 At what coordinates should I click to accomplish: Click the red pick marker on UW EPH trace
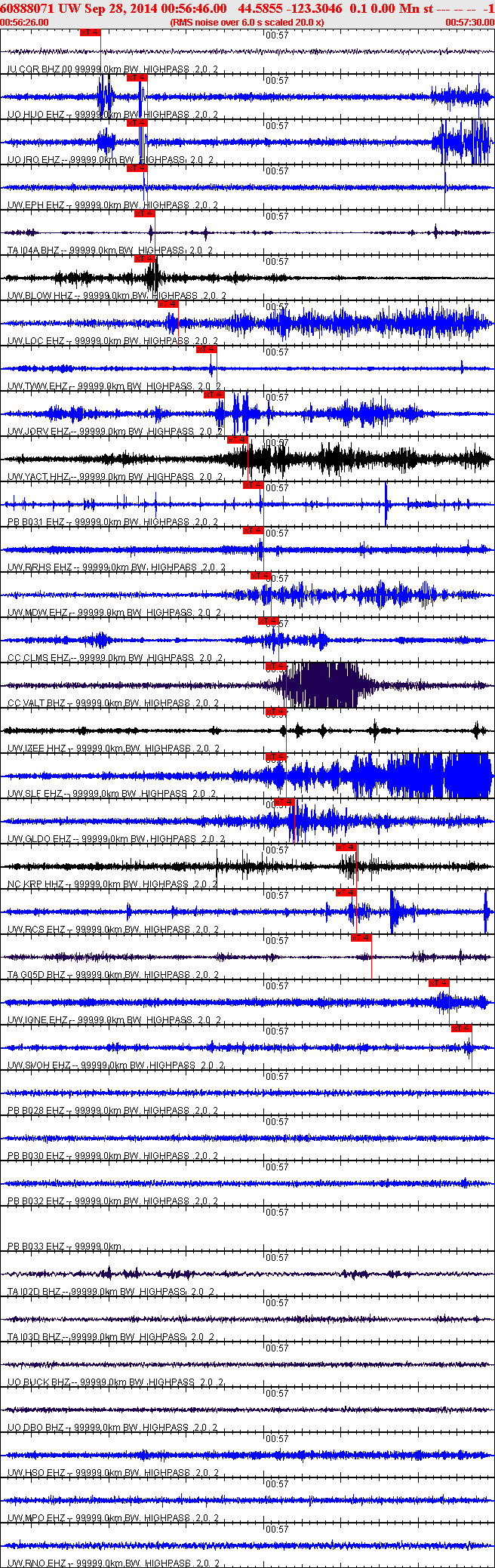point(137,168)
